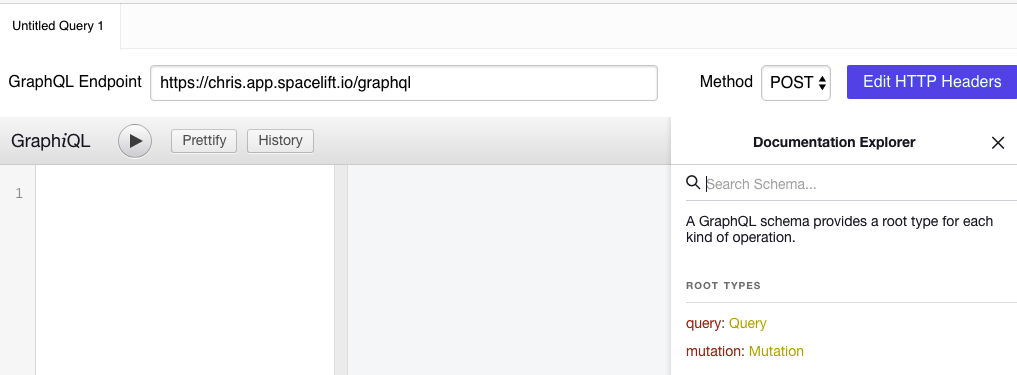Open the query History panel
This screenshot has width=1017, height=375.
pos(280,141)
